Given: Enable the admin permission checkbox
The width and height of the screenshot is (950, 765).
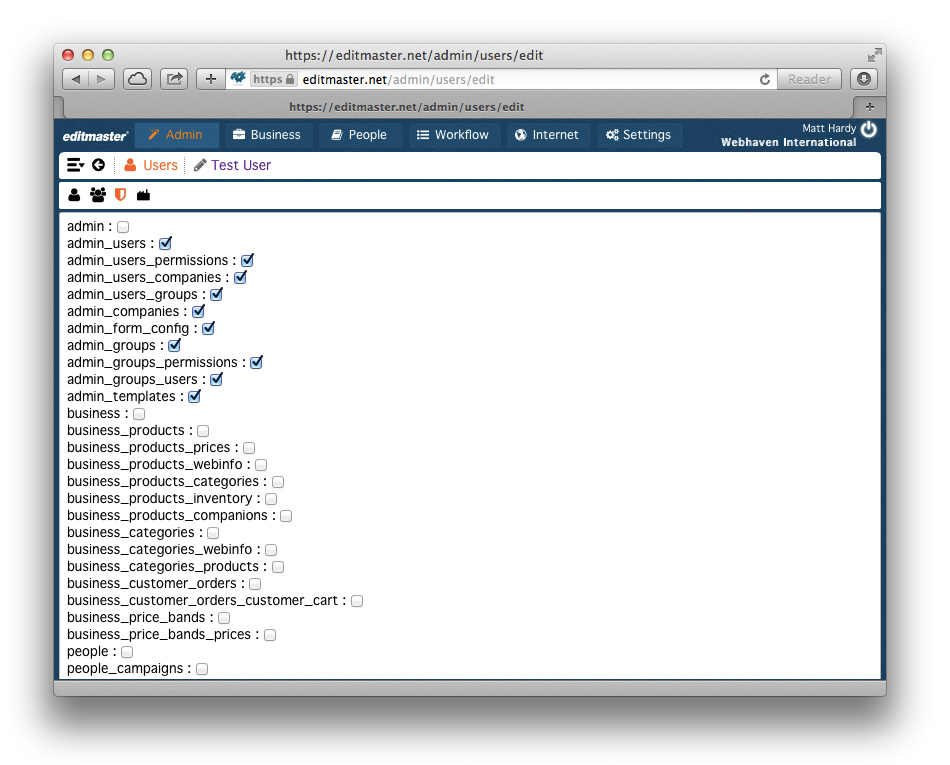Looking at the screenshot, I should click(x=123, y=227).
